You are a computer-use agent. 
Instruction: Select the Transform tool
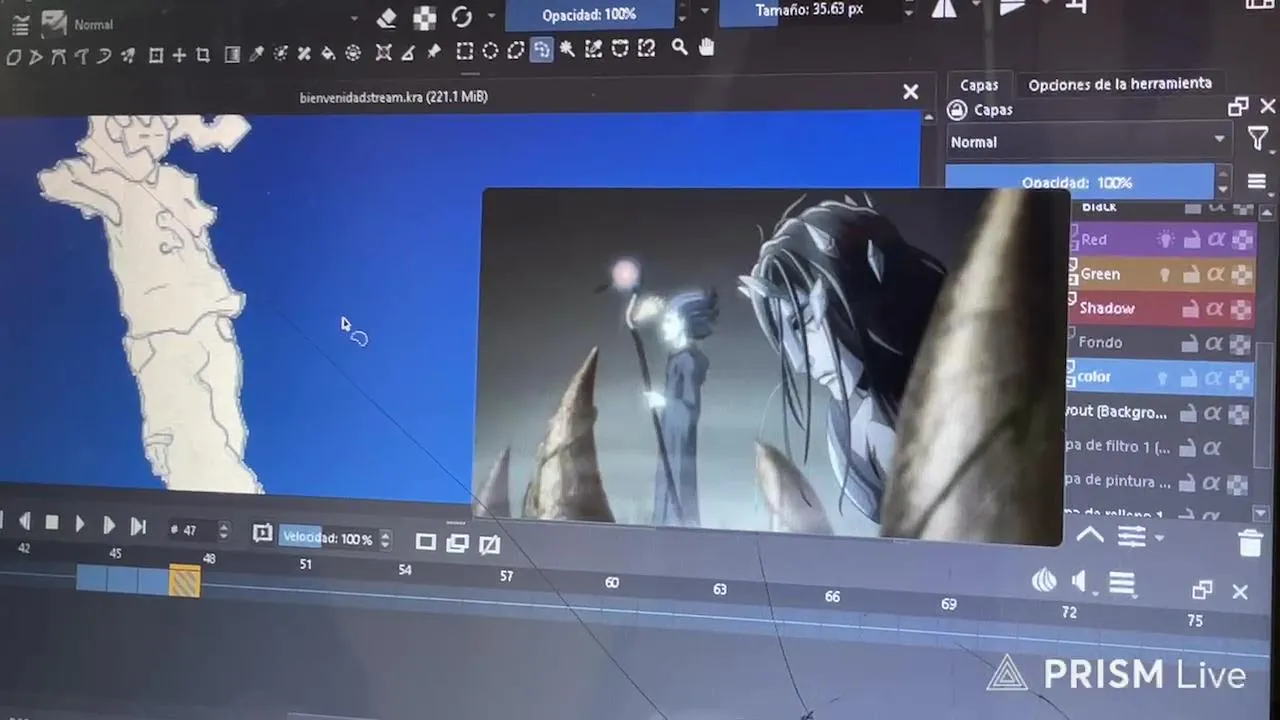click(156, 55)
